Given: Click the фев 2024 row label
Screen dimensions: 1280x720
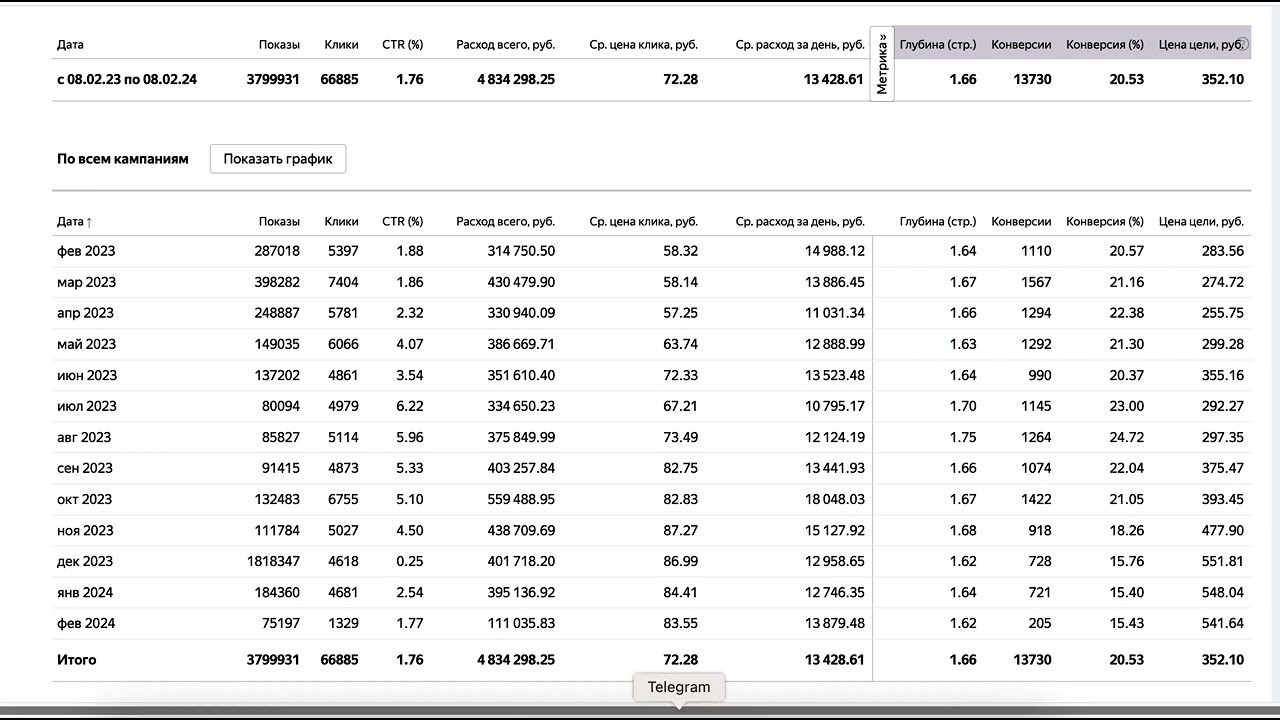Looking at the screenshot, I should click(x=86, y=623).
